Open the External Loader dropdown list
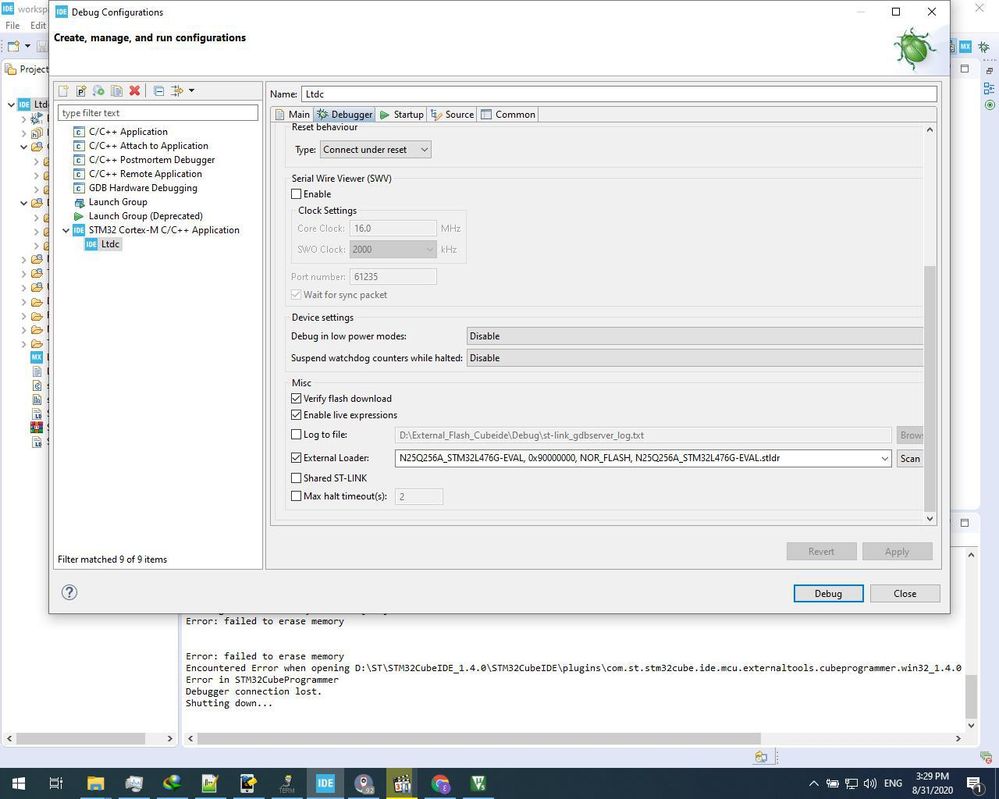This screenshot has width=999, height=799. [884, 458]
